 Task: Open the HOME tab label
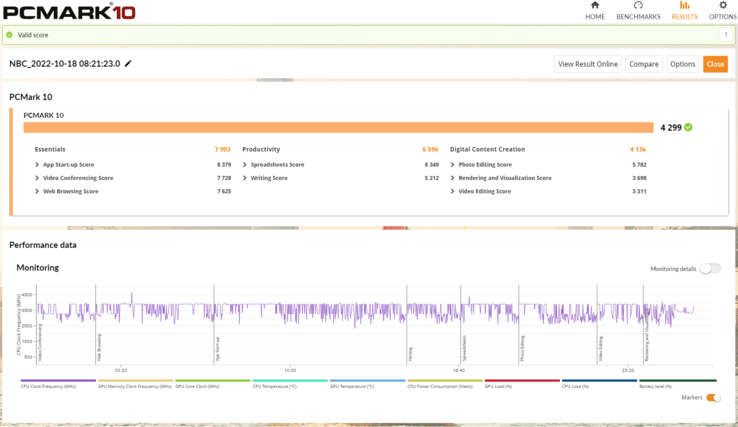point(595,16)
